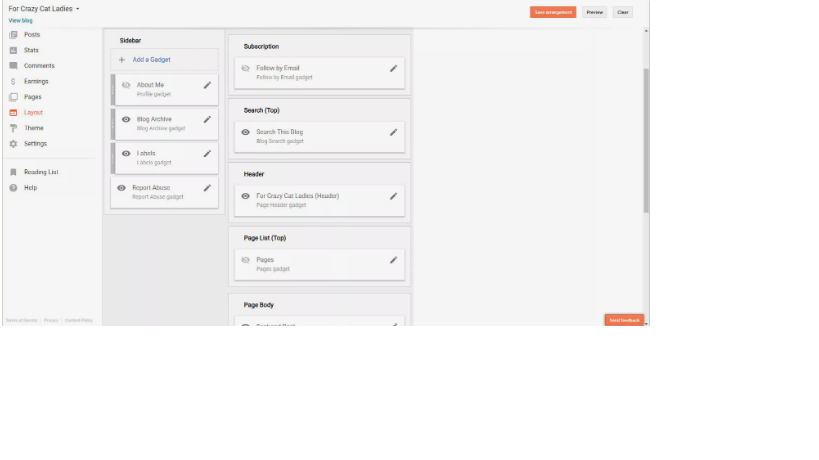The width and height of the screenshot is (819, 460).
Task: Click the Page List (Top) section heading
Action: 265,238
